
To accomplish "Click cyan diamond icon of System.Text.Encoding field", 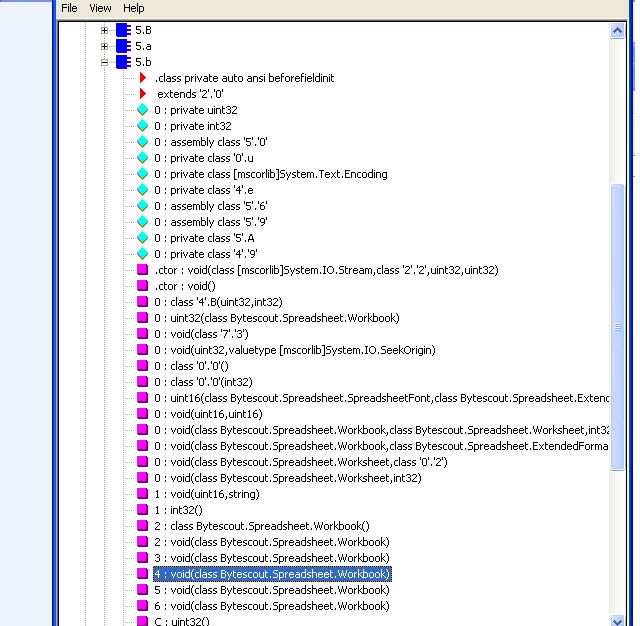I will pos(142,174).
